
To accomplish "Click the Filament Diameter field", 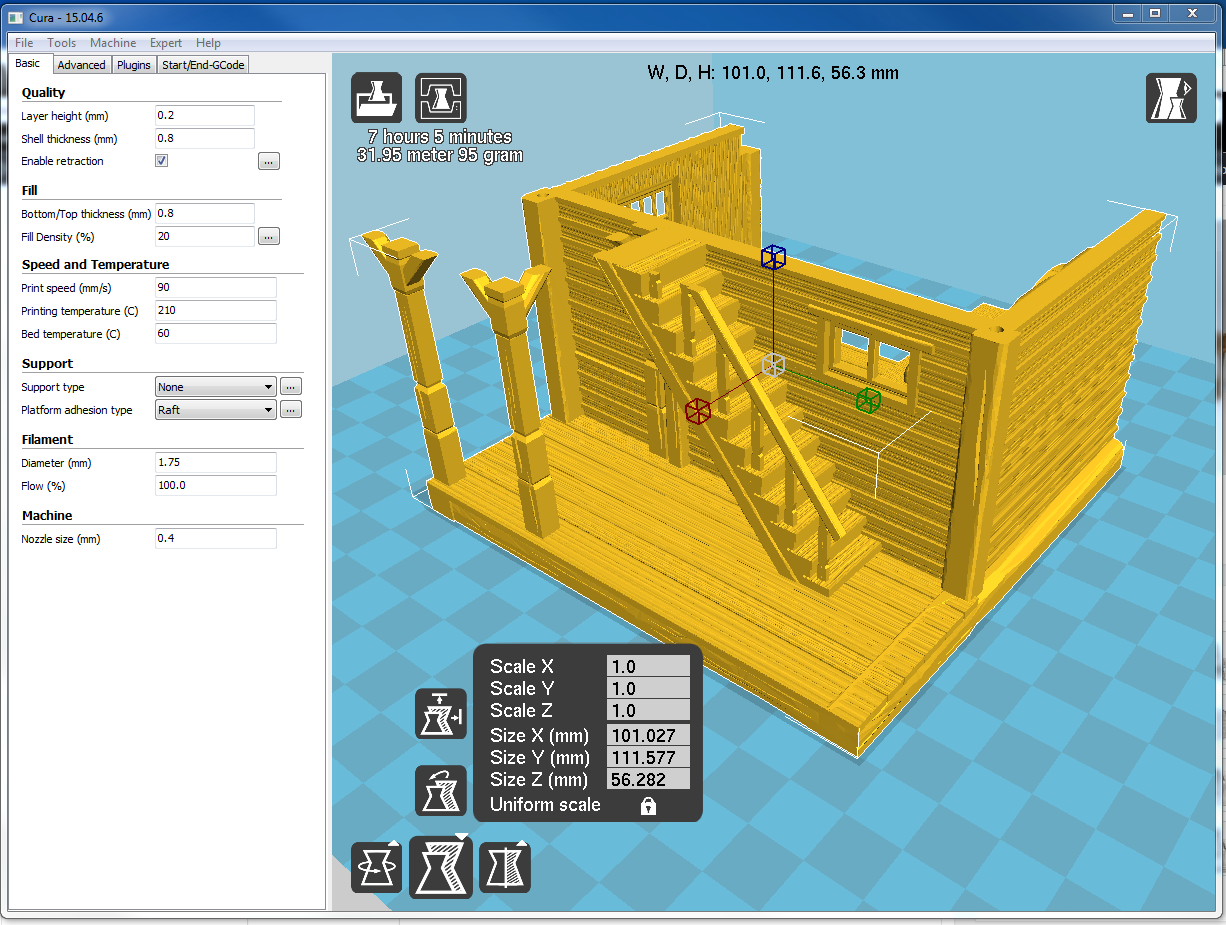I will pos(216,463).
